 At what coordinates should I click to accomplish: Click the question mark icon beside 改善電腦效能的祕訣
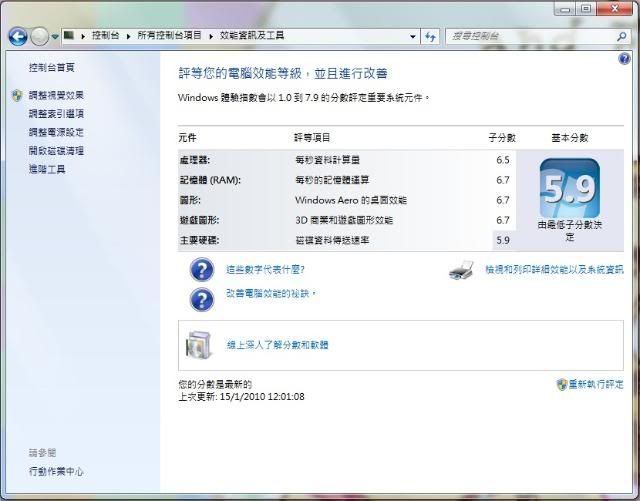point(202,298)
